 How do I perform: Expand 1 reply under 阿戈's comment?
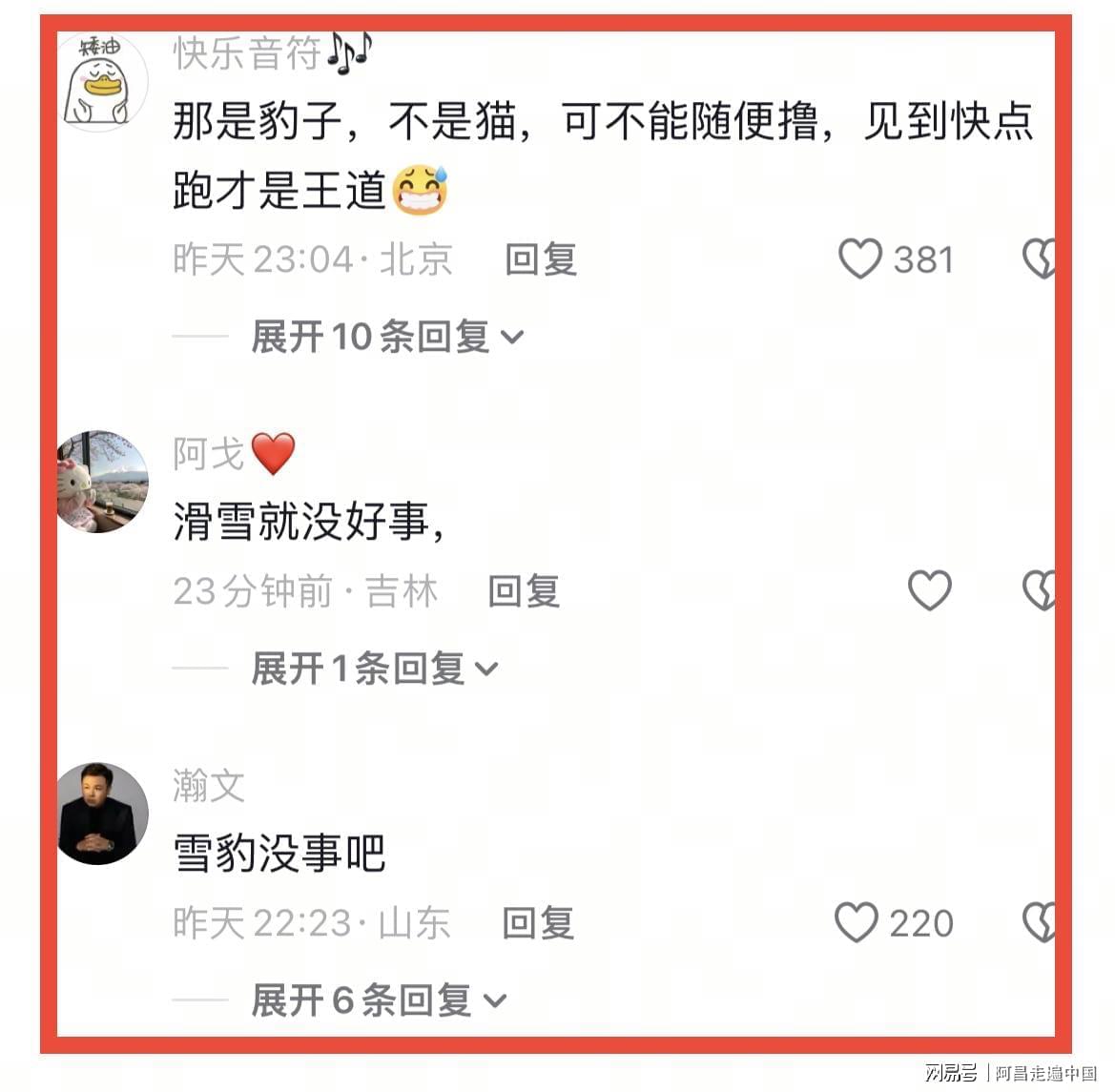click(375, 669)
